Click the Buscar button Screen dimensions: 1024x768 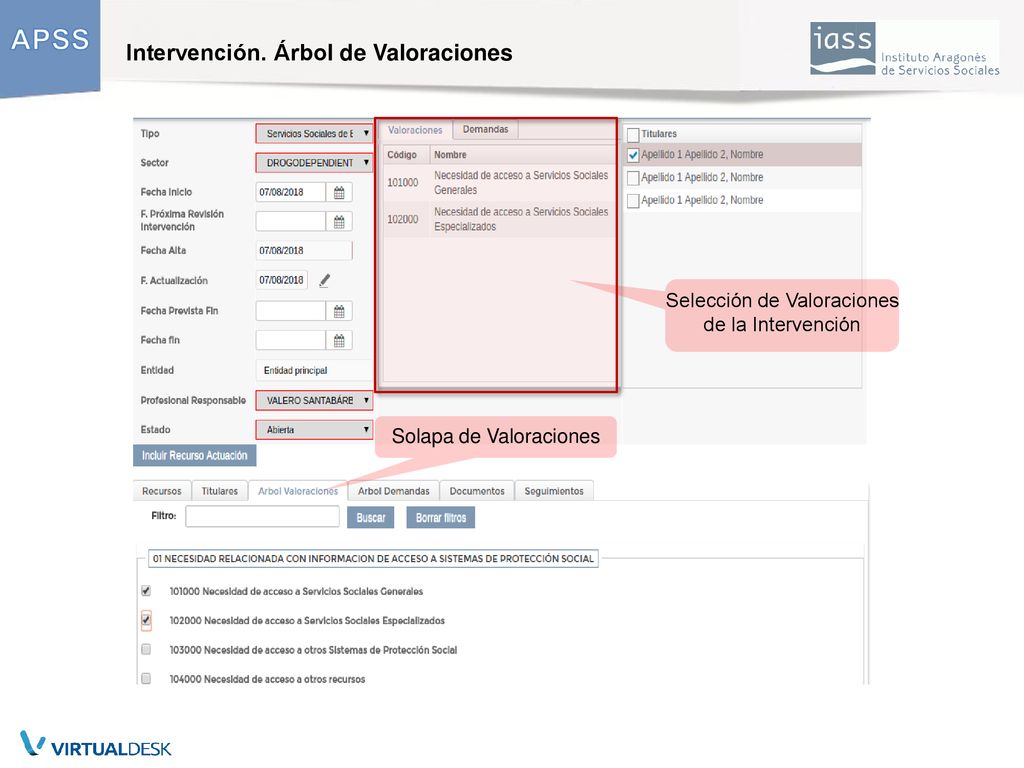(370, 518)
